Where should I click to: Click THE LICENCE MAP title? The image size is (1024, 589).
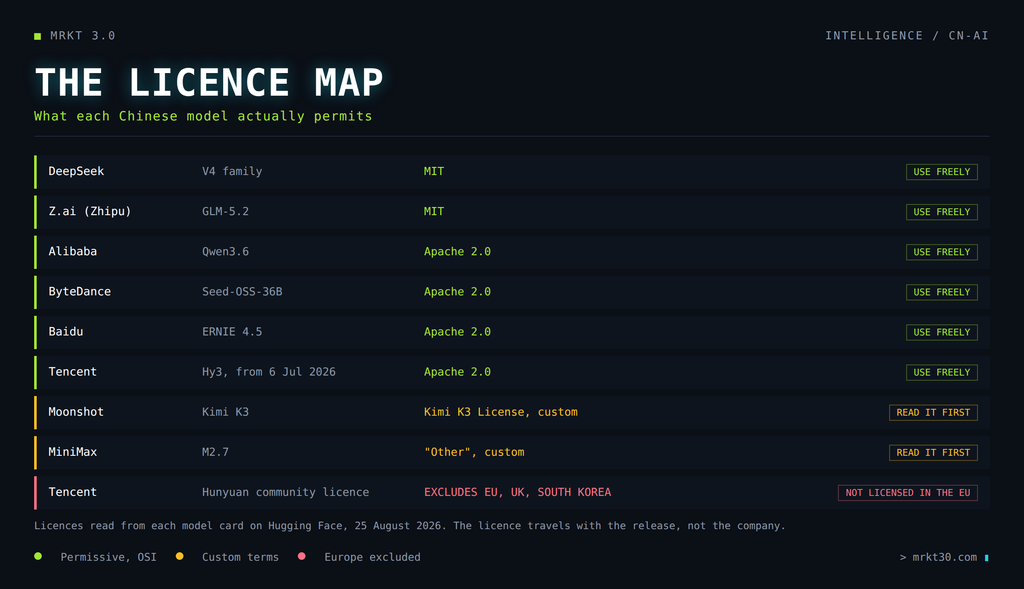[x=209, y=82]
